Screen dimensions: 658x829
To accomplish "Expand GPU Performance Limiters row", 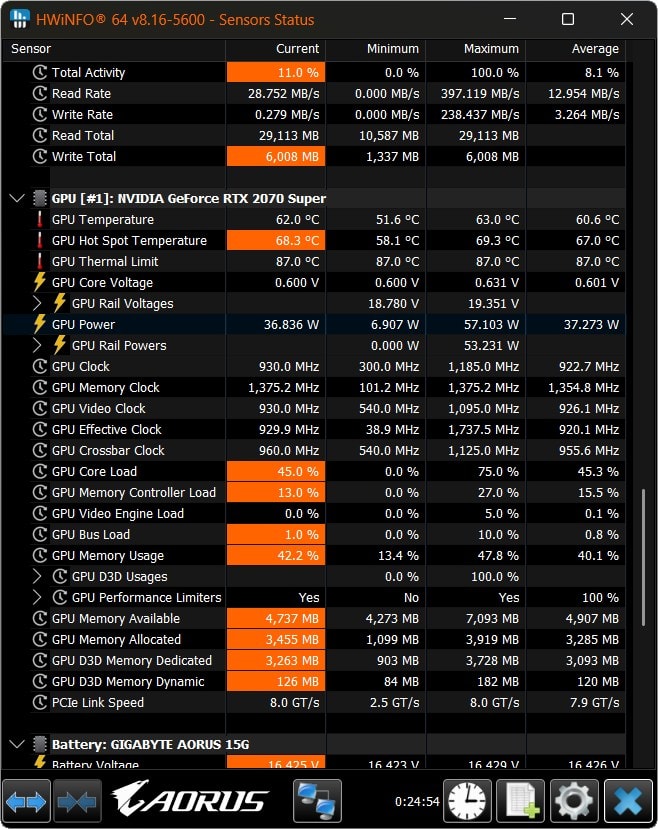I will pos(38,597).
